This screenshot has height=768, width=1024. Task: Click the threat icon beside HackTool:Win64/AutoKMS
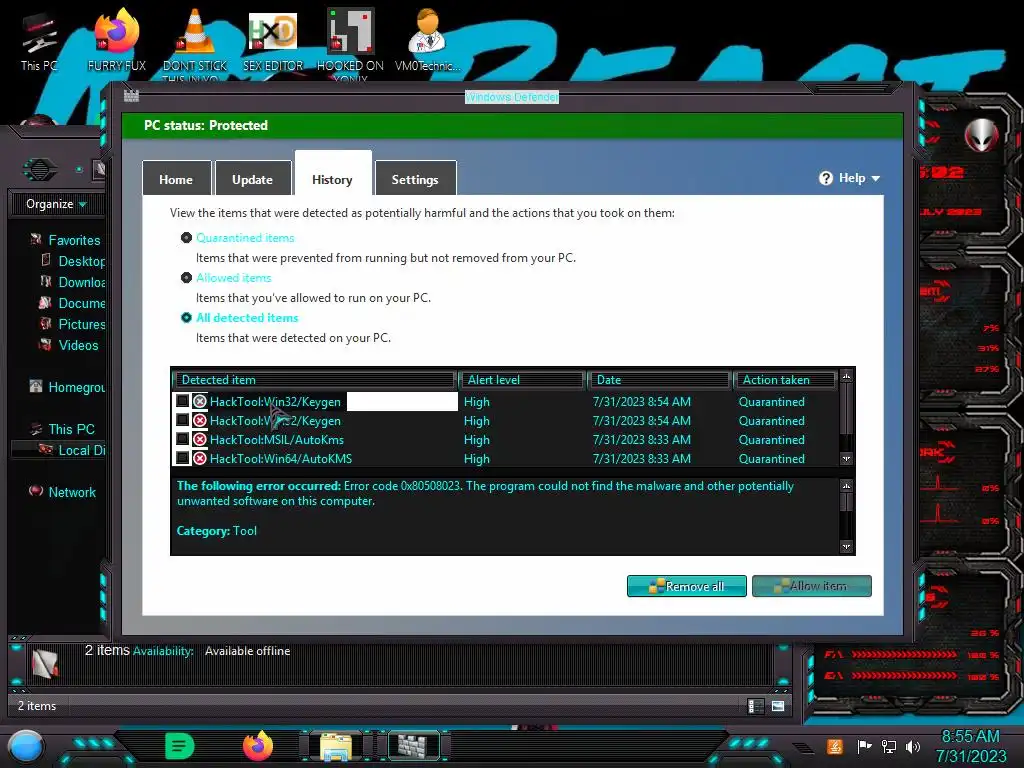coord(200,458)
